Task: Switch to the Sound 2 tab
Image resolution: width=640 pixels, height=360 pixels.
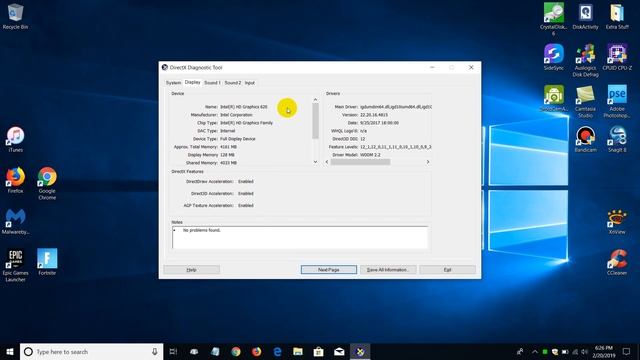Action: click(x=233, y=83)
